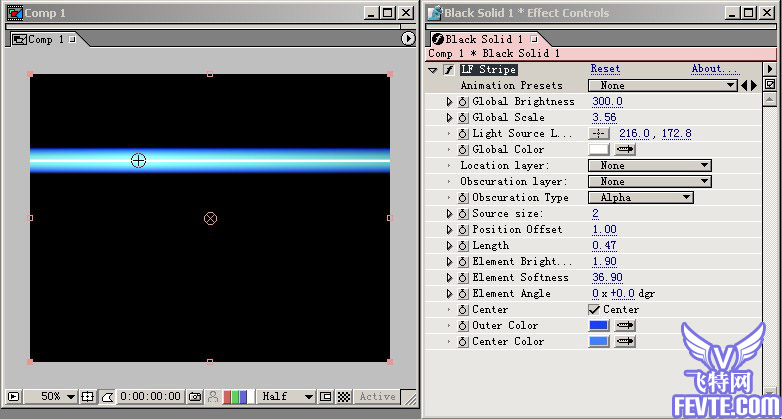Collapse the LF Stripe effect triangle
782x419 pixels.
[x=433, y=70]
